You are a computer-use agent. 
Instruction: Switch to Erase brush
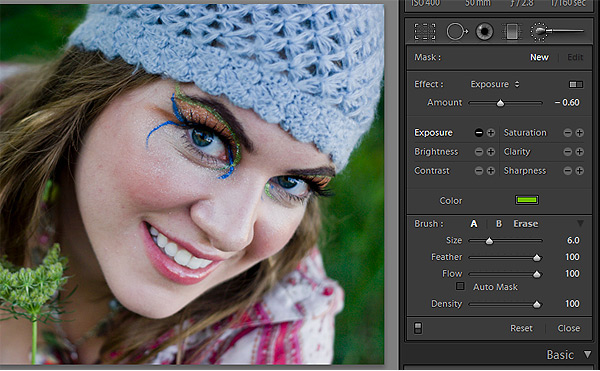pos(526,224)
